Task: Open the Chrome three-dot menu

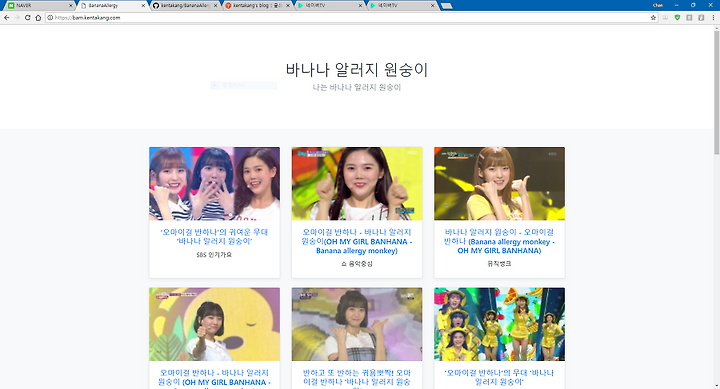Action: coord(713,17)
